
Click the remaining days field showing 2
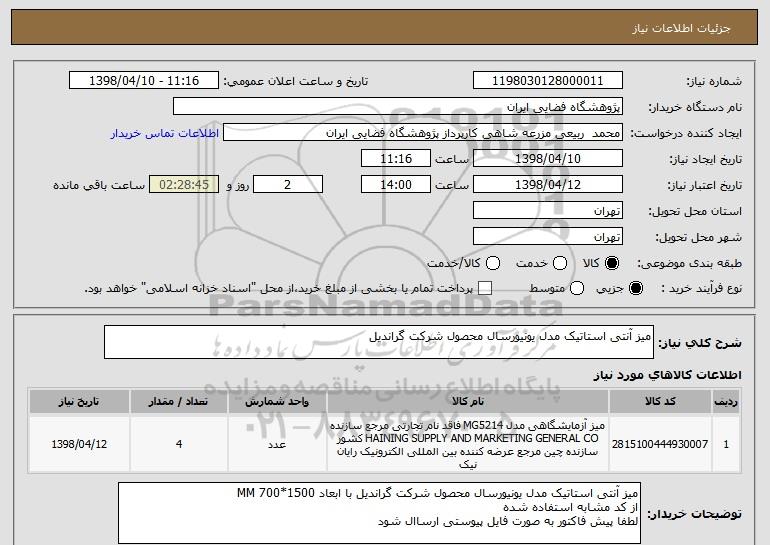tap(288, 185)
